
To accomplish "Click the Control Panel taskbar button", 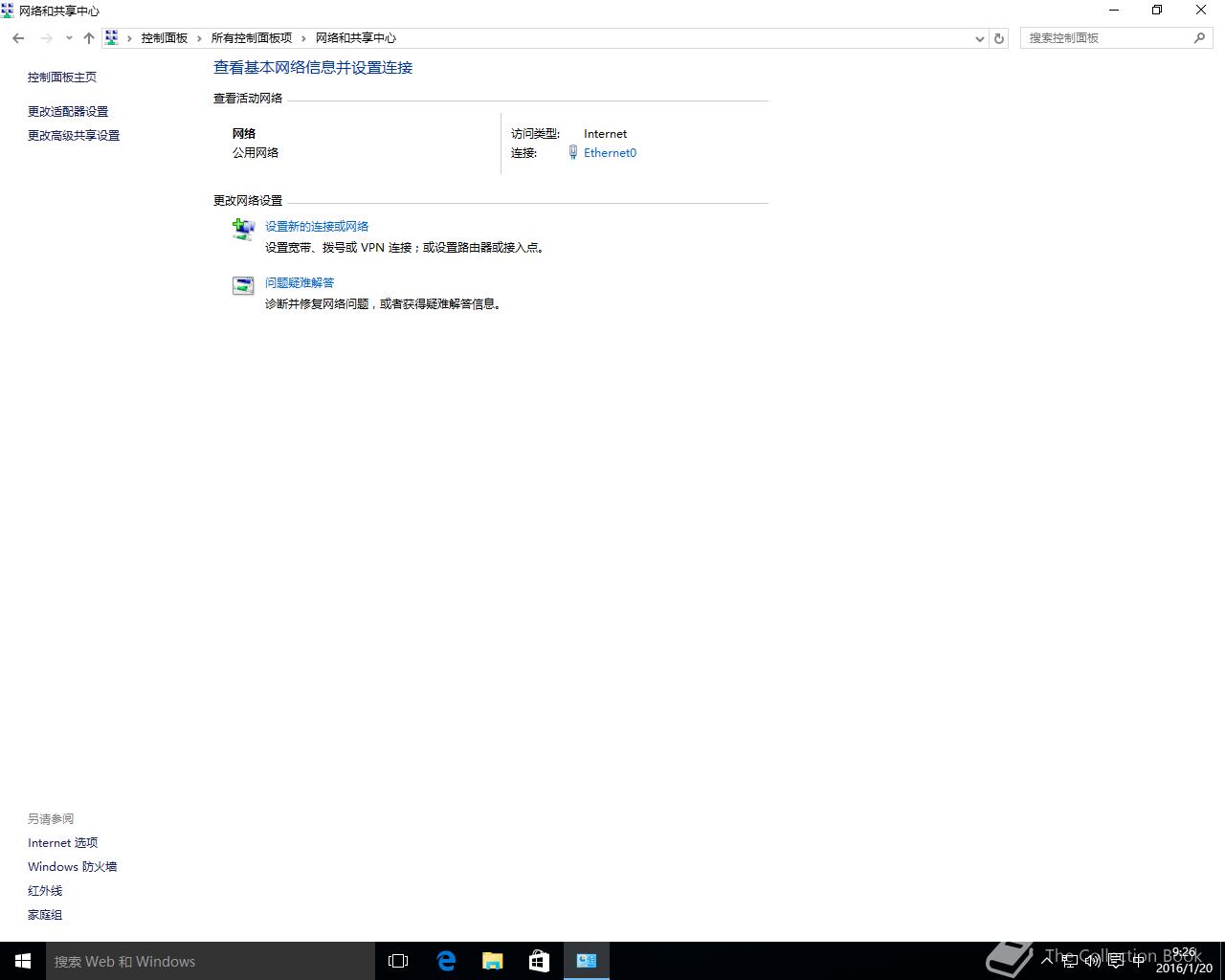I will tap(587, 961).
